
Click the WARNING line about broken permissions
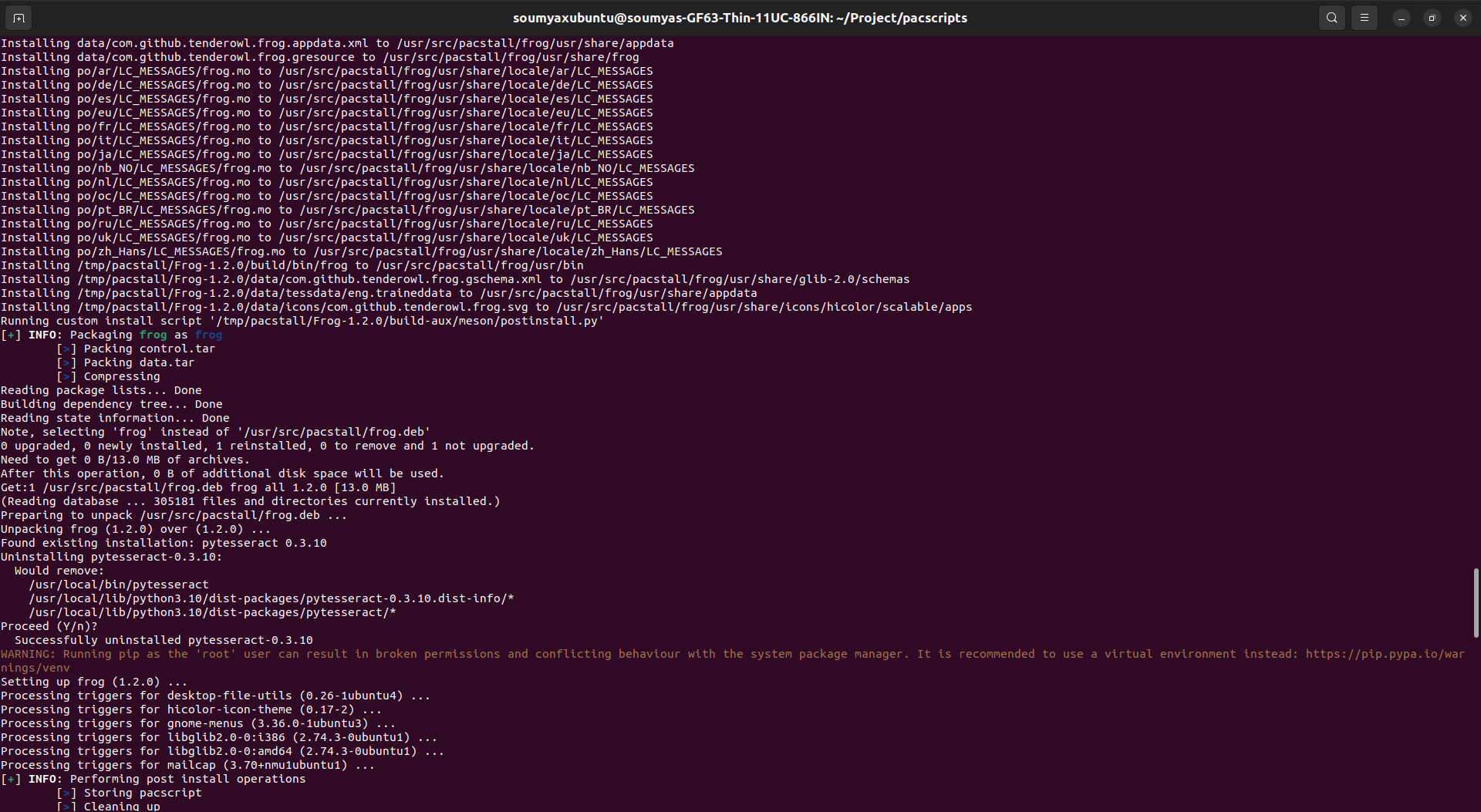[463, 653]
